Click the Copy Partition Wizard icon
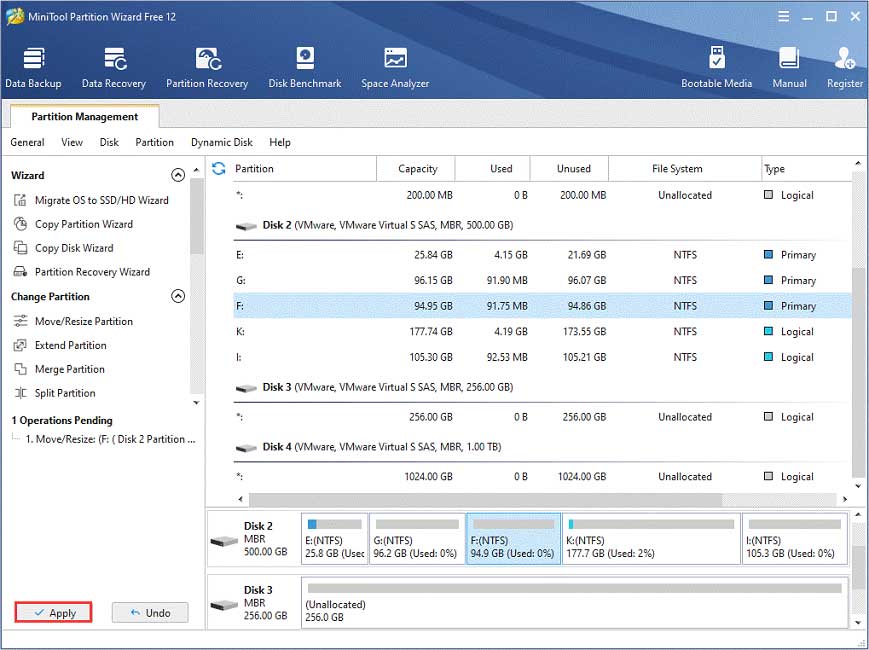869x650 pixels. 21,224
